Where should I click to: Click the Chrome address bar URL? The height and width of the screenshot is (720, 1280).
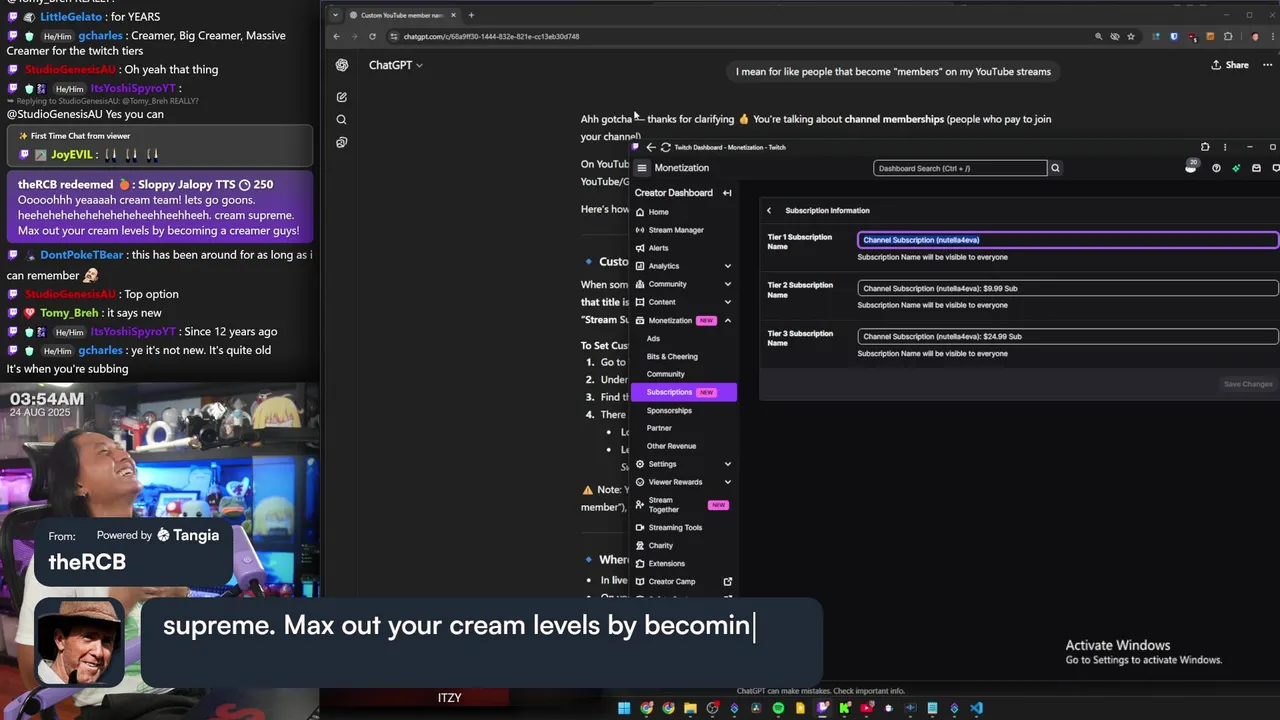click(491, 37)
